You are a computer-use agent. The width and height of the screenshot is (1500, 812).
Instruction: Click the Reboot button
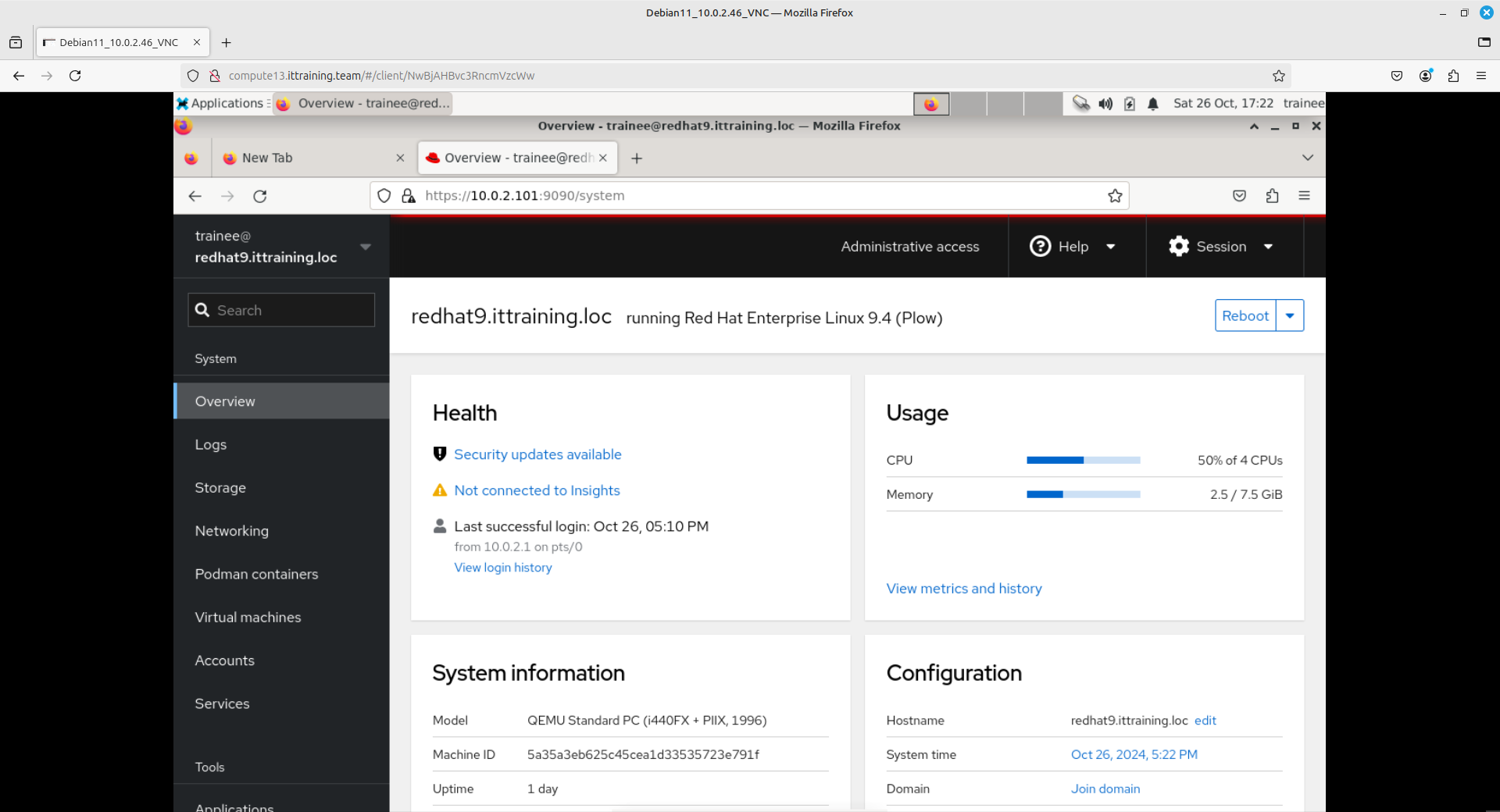(x=1245, y=315)
